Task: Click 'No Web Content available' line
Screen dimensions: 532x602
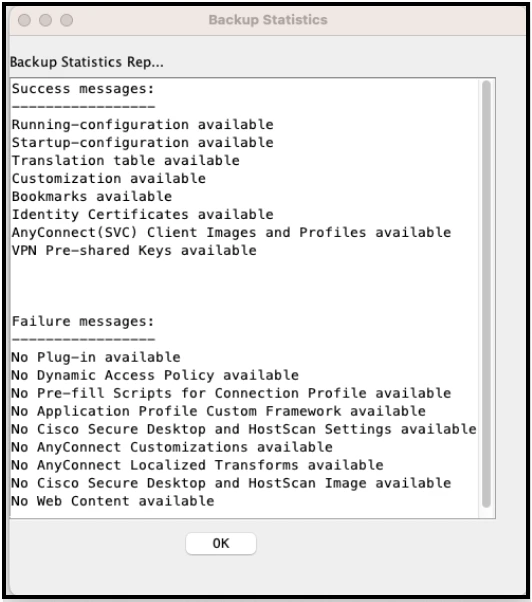Action: click(113, 501)
